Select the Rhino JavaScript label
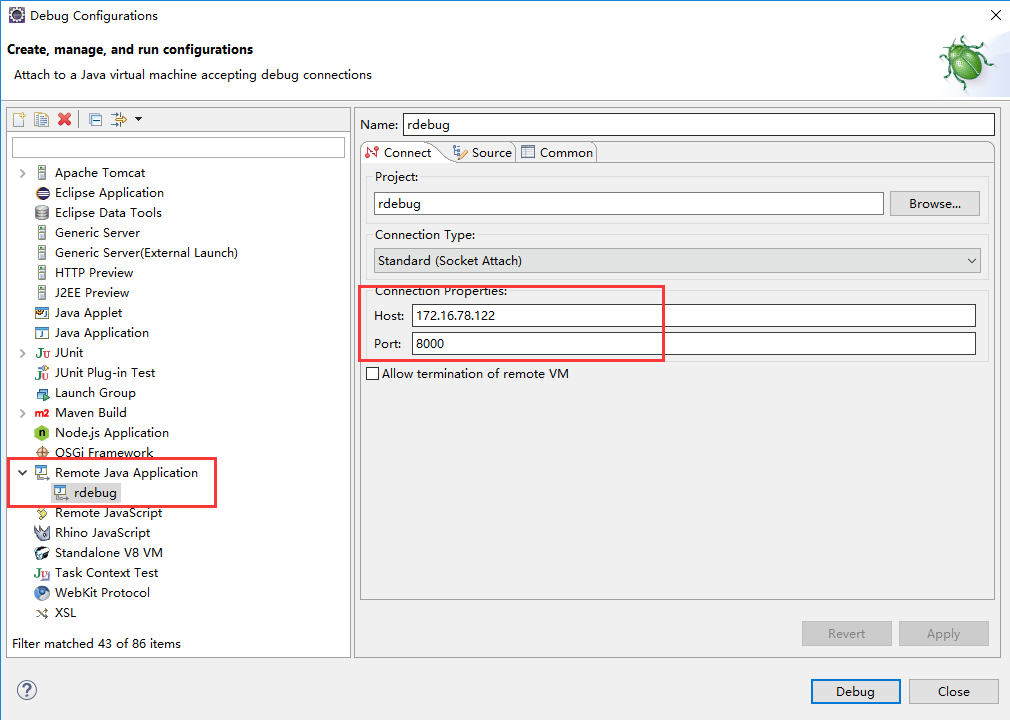The image size is (1010, 720). pyautogui.click(x=102, y=533)
